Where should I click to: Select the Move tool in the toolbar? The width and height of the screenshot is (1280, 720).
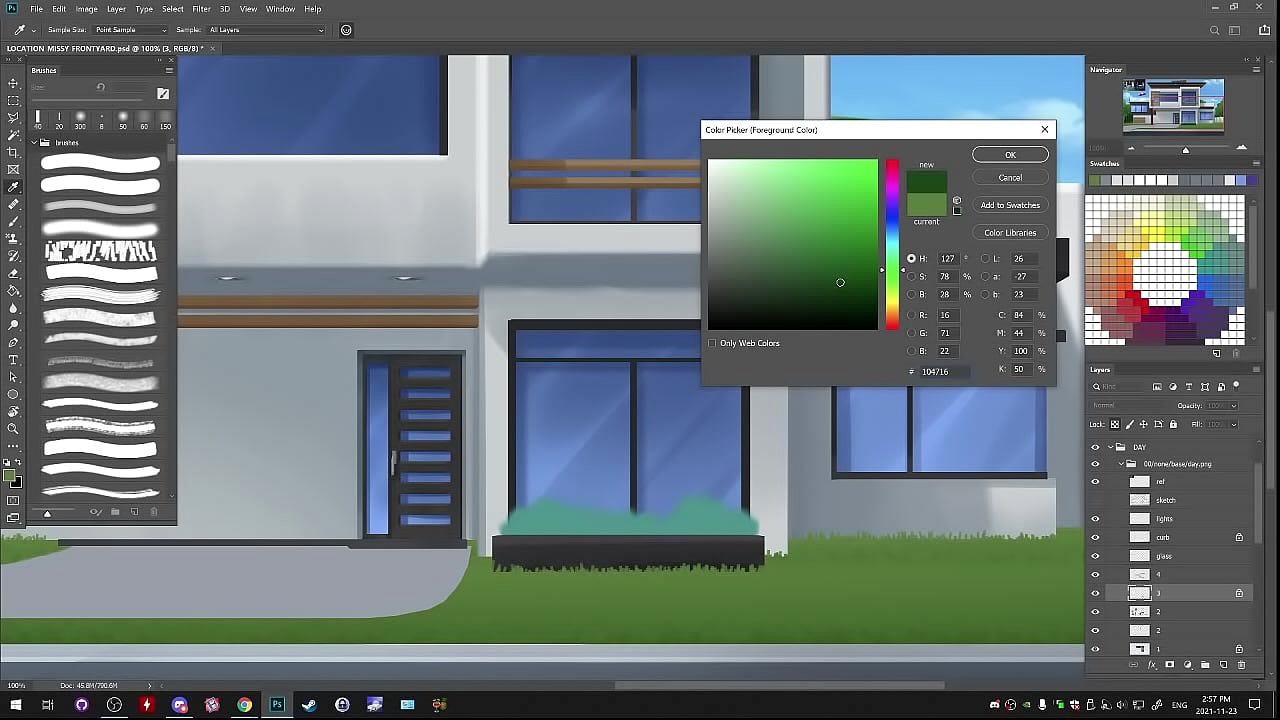point(13,83)
